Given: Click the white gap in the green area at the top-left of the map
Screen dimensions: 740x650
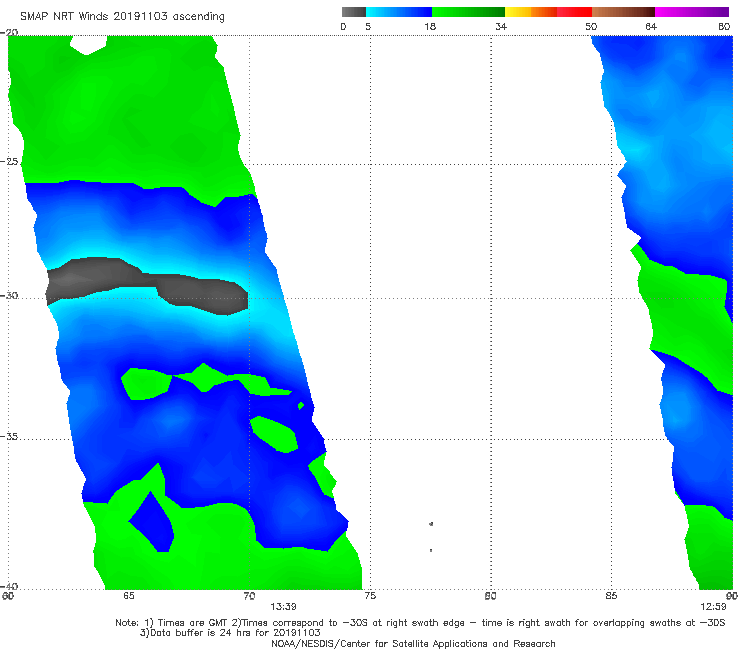Looking at the screenshot, I should (88, 45).
